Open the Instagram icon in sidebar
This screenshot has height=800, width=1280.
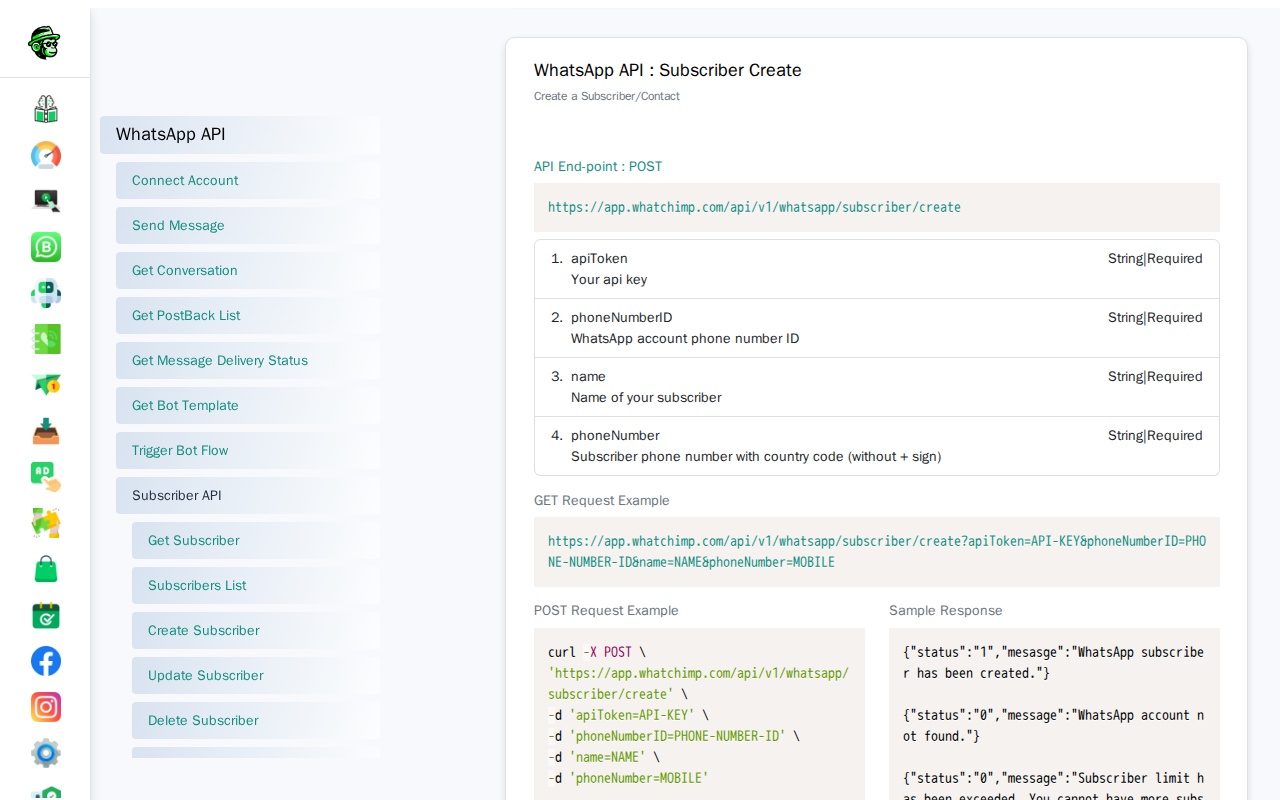coord(46,707)
